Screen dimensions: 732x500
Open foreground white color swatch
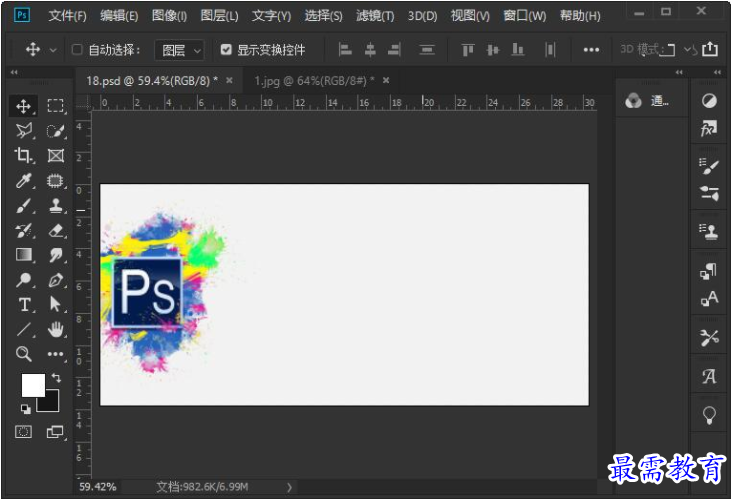tap(33, 385)
